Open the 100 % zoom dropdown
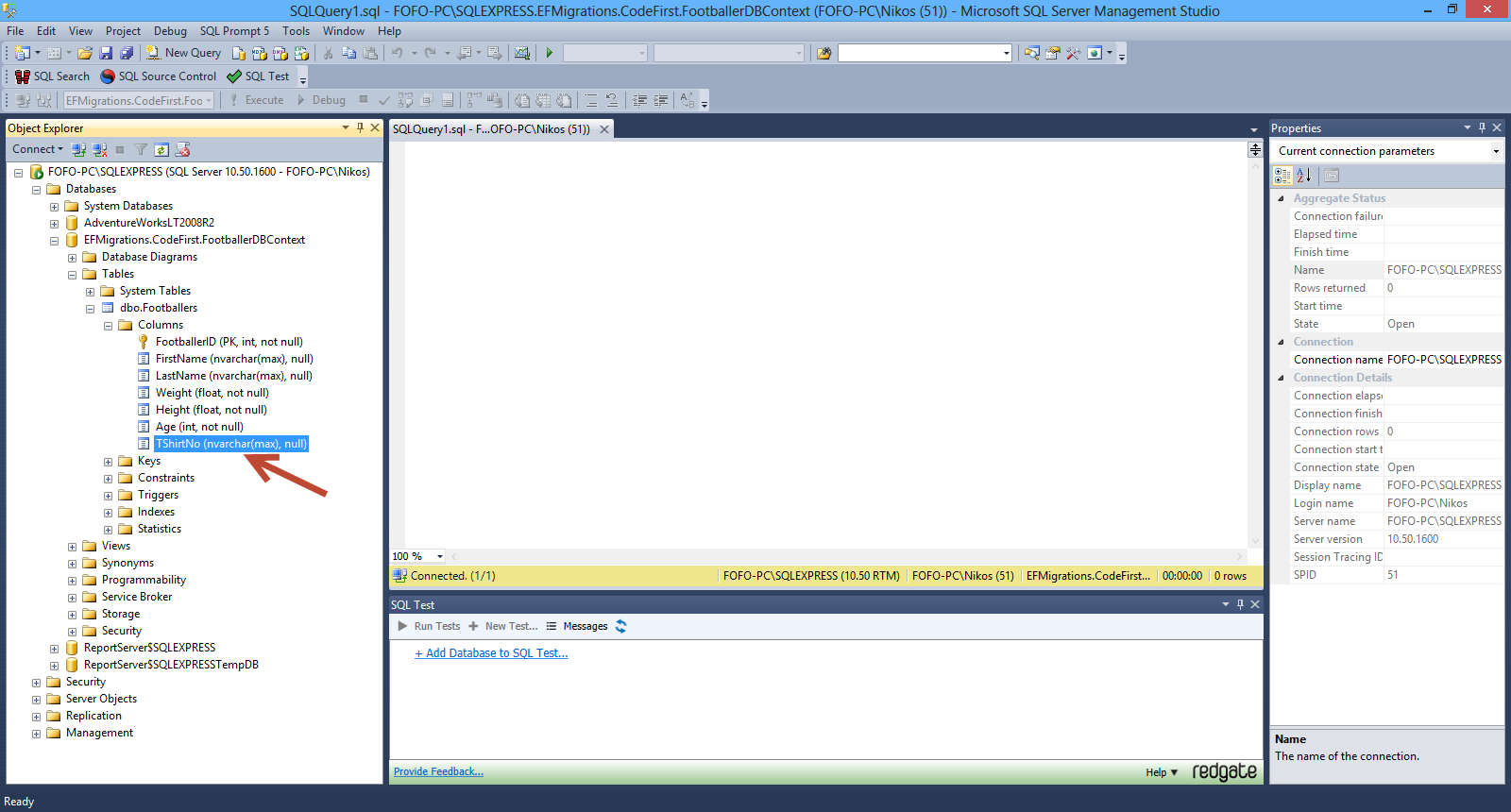Image resolution: width=1511 pixels, height=812 pixels. [440, 556]
